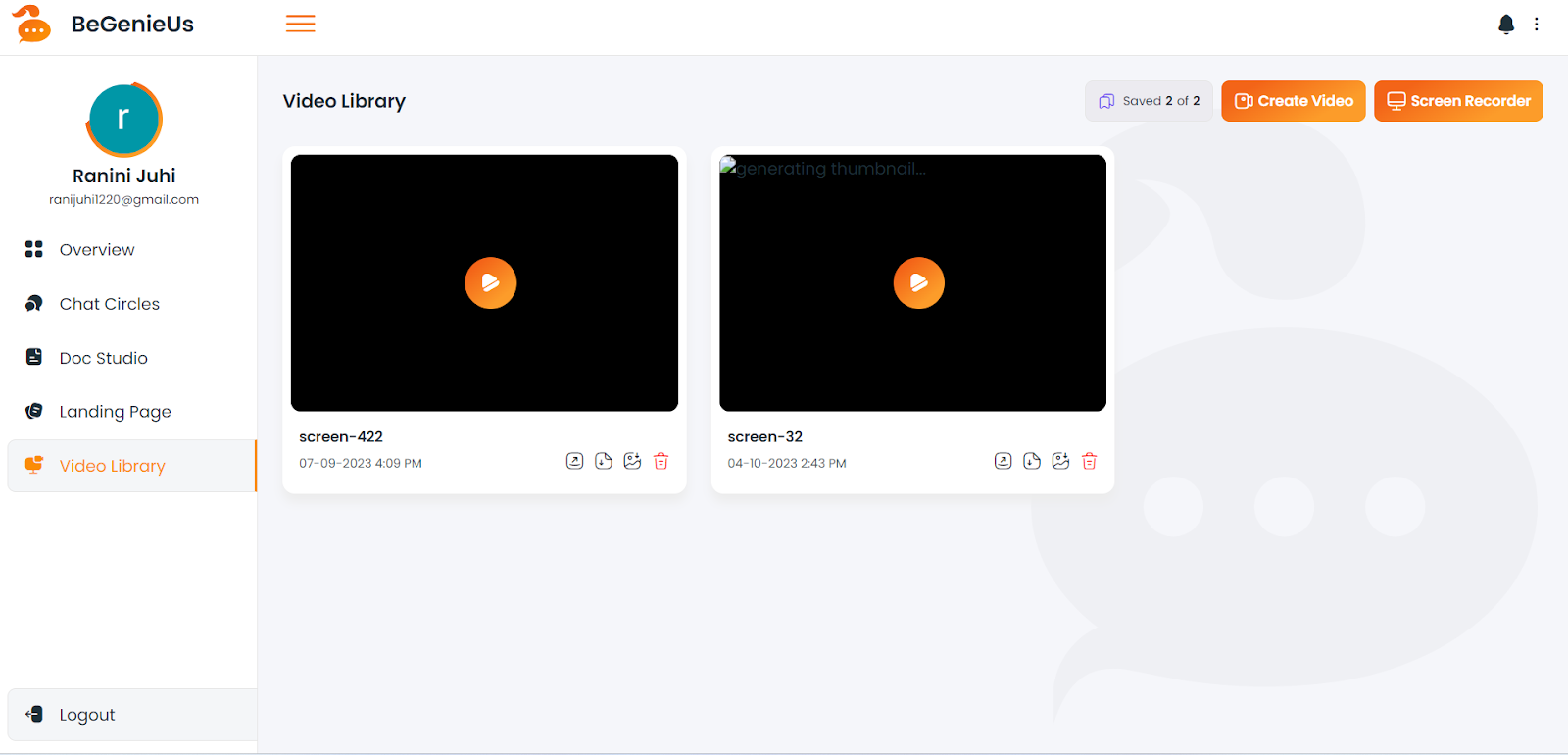Open the notifications bell
This screenshot has width=1568, height=755.
[1506, 25]
